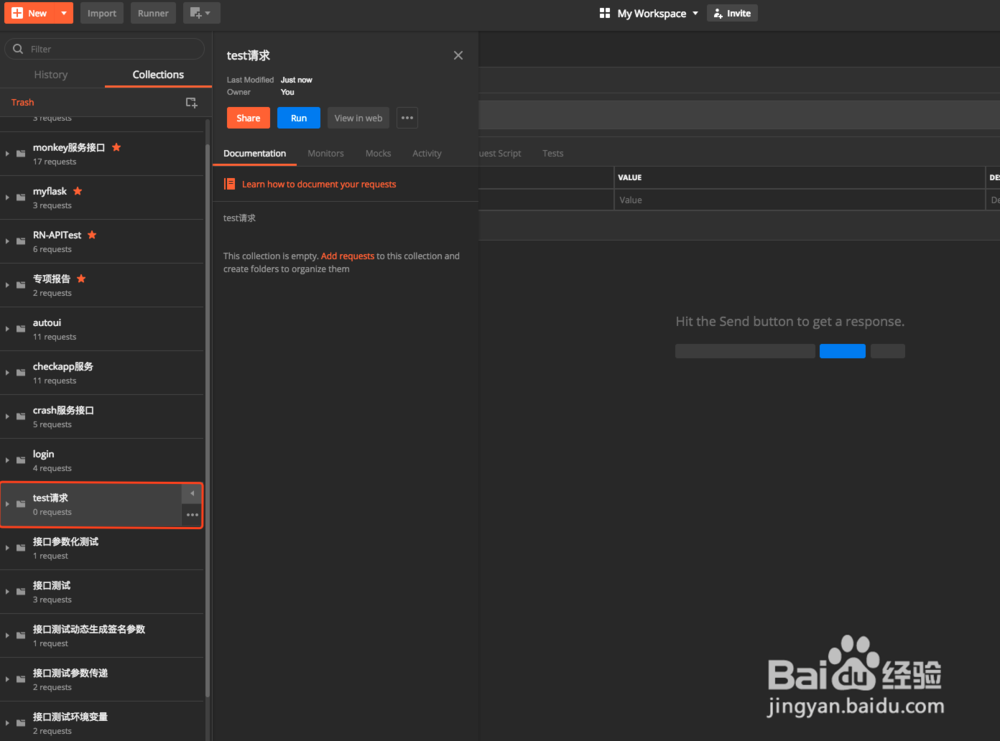Switch to the Documentation tab
Screen dimensions: 1000x741
254,154
